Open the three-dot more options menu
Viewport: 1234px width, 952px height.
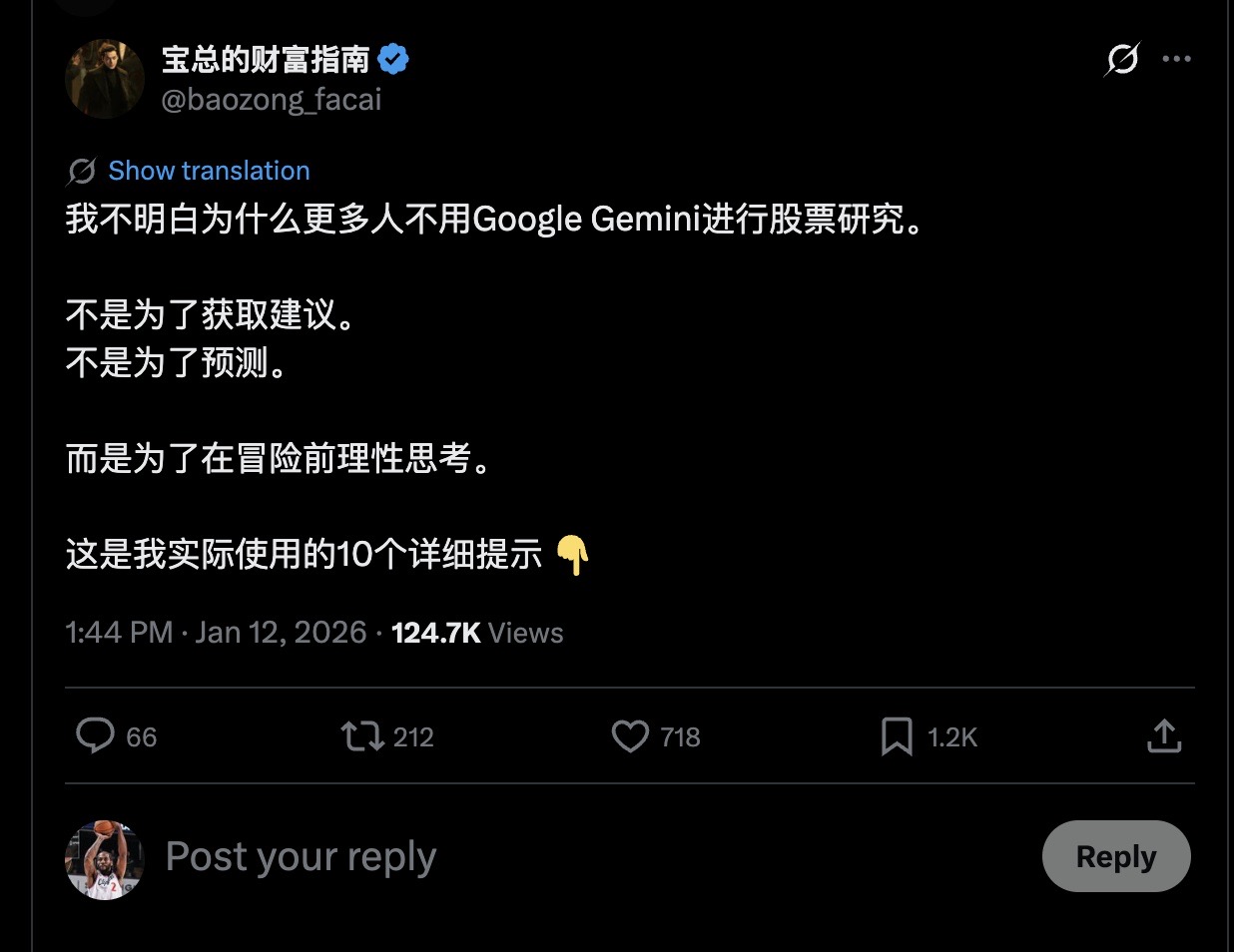(1177, 59)
